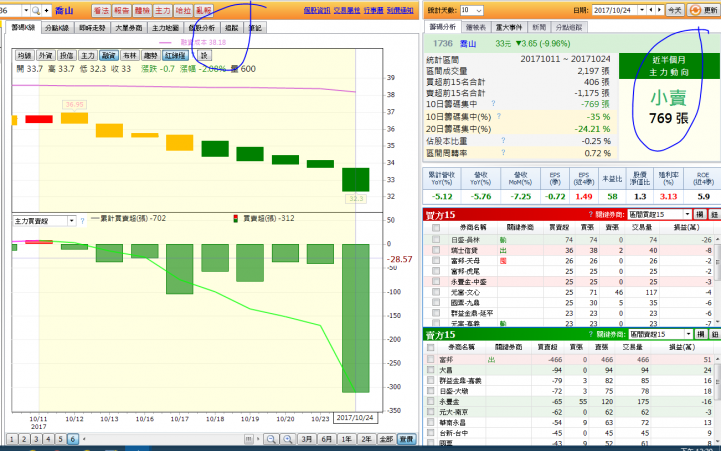Click page 6 button below chart
721x451 pixels.
click(x=72, y=439)
